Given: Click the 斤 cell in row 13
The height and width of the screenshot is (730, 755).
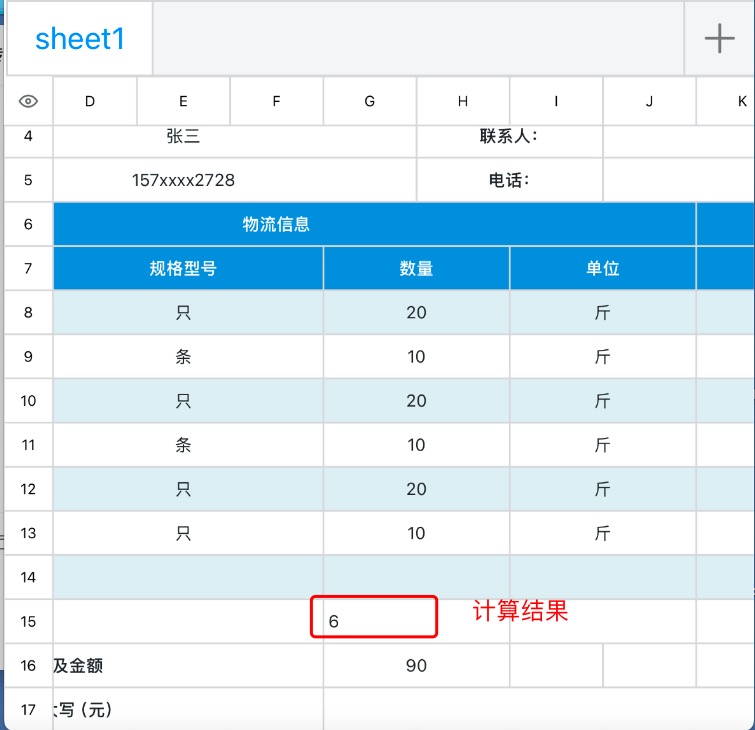Looking at the screenshot, I should click(x=603, y=533).
